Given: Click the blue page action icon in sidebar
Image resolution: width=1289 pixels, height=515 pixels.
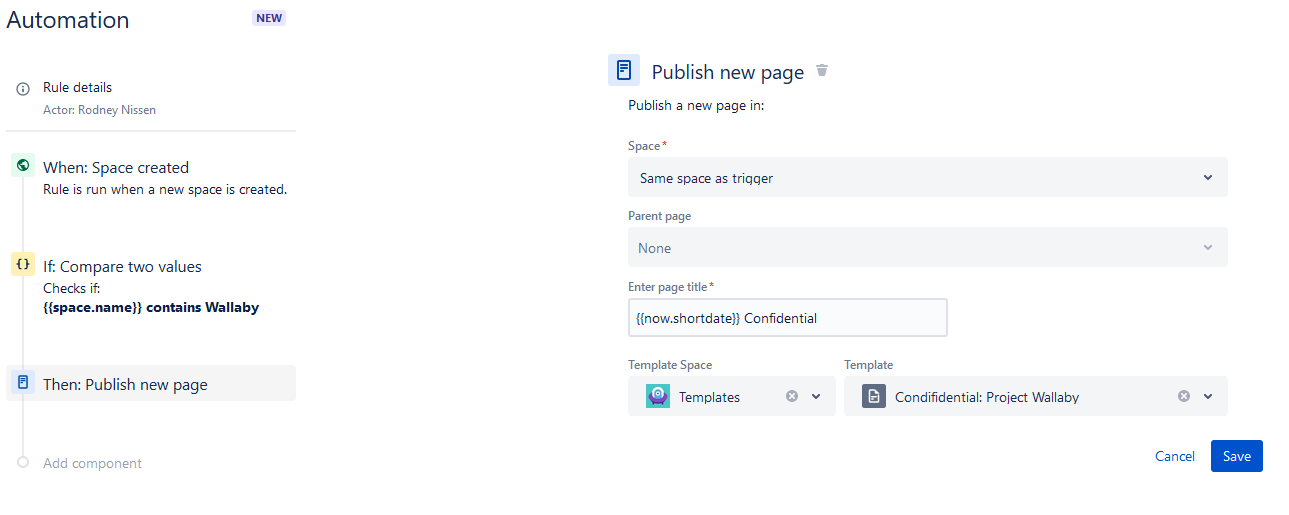Looking at the screenshot, I should click(23, 382).
